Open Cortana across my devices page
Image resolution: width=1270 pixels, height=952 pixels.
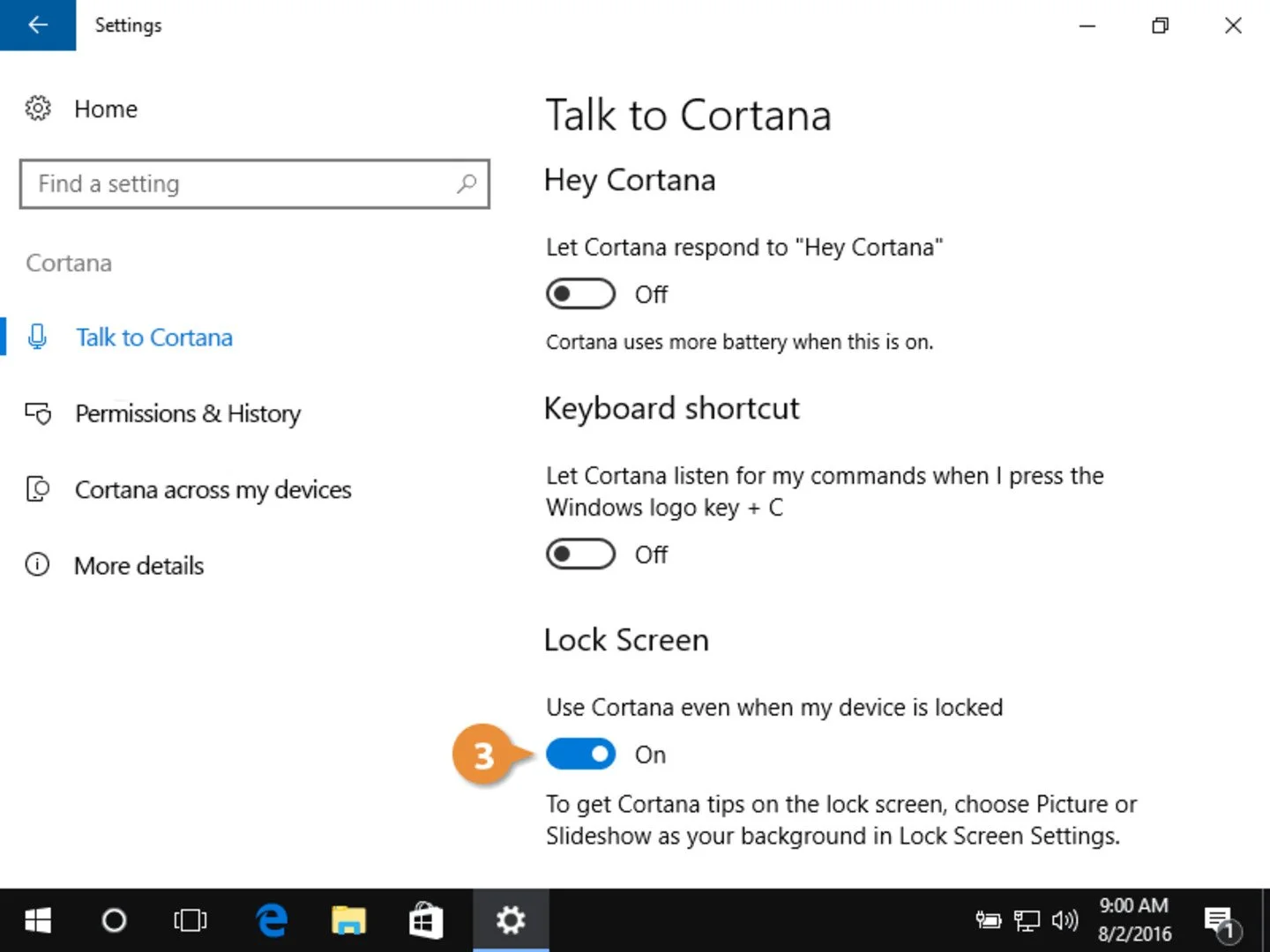(213, 490)
